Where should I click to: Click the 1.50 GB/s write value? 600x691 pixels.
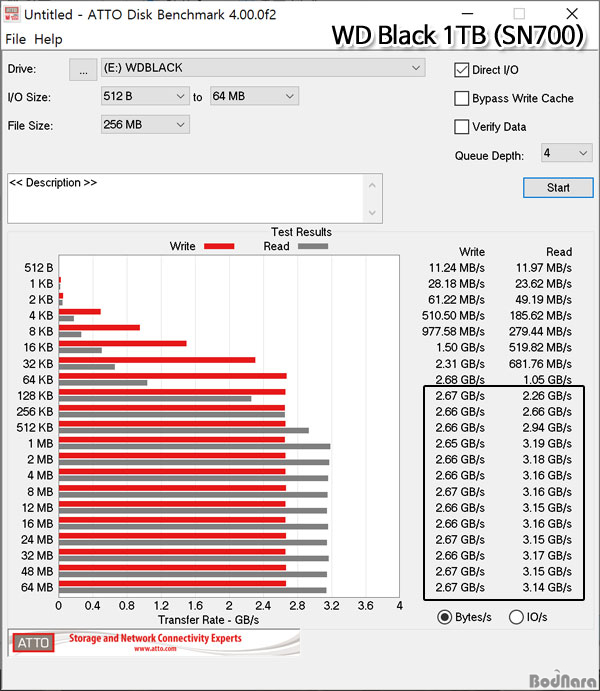(460, 348)
